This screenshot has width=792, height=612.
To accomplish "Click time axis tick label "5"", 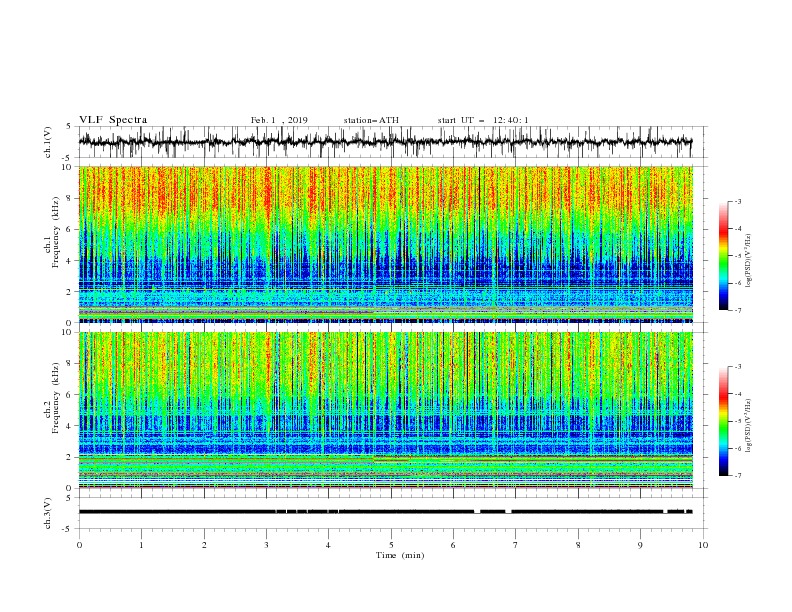I will click(391, 545).
